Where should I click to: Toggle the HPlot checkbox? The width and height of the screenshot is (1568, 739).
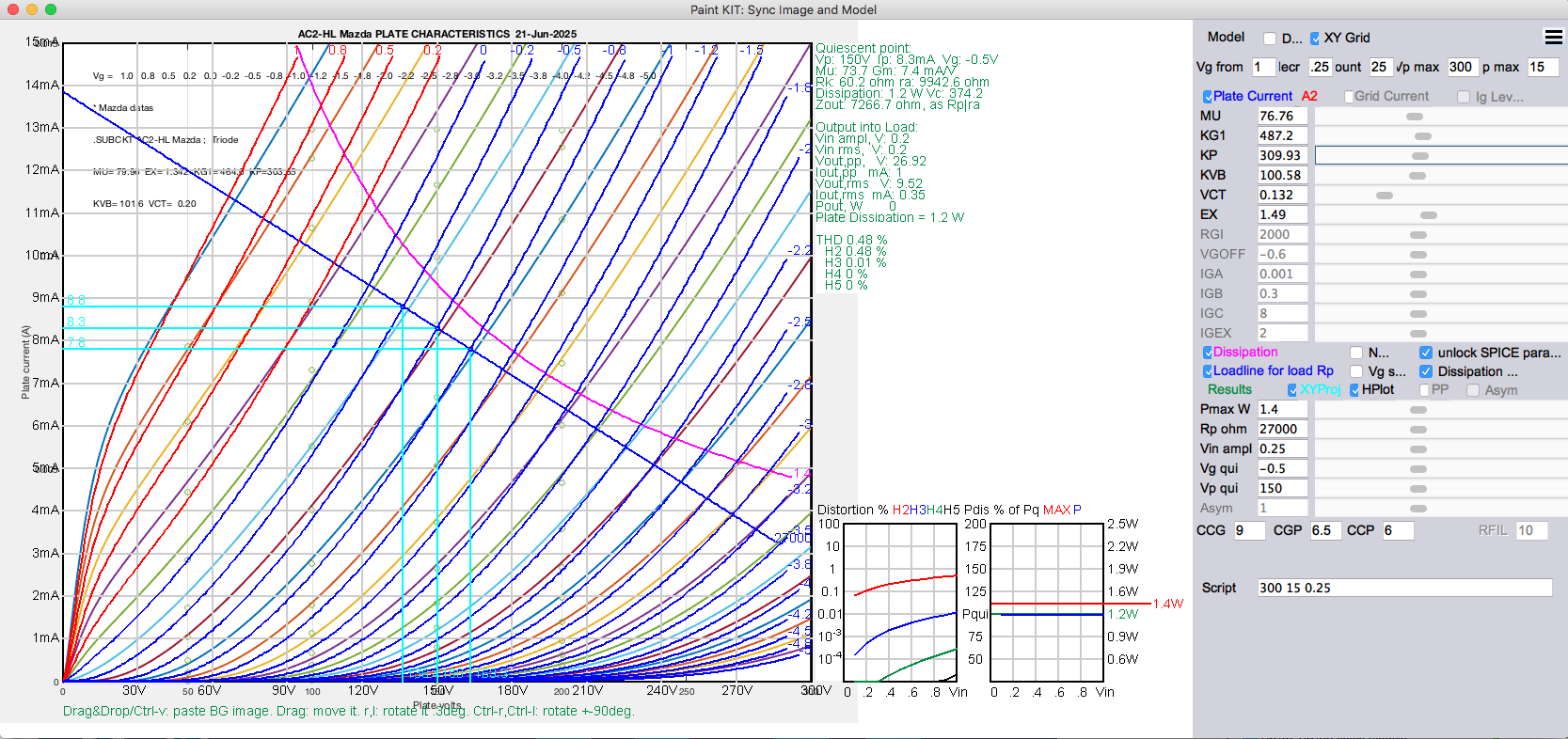pyautogui.click(x=1354, y=390)
